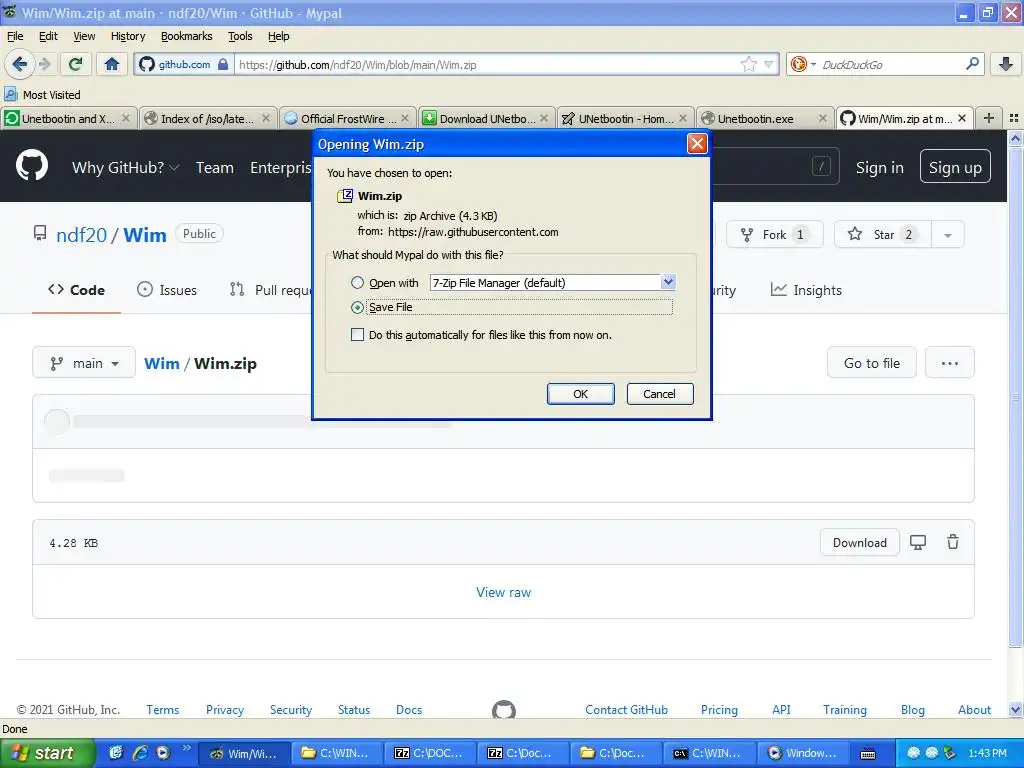Image resolution: width=1024 pixels, height=768 pixels.
Task: Click the Most Visited bookmarks icon
Action: pos(10,94)
